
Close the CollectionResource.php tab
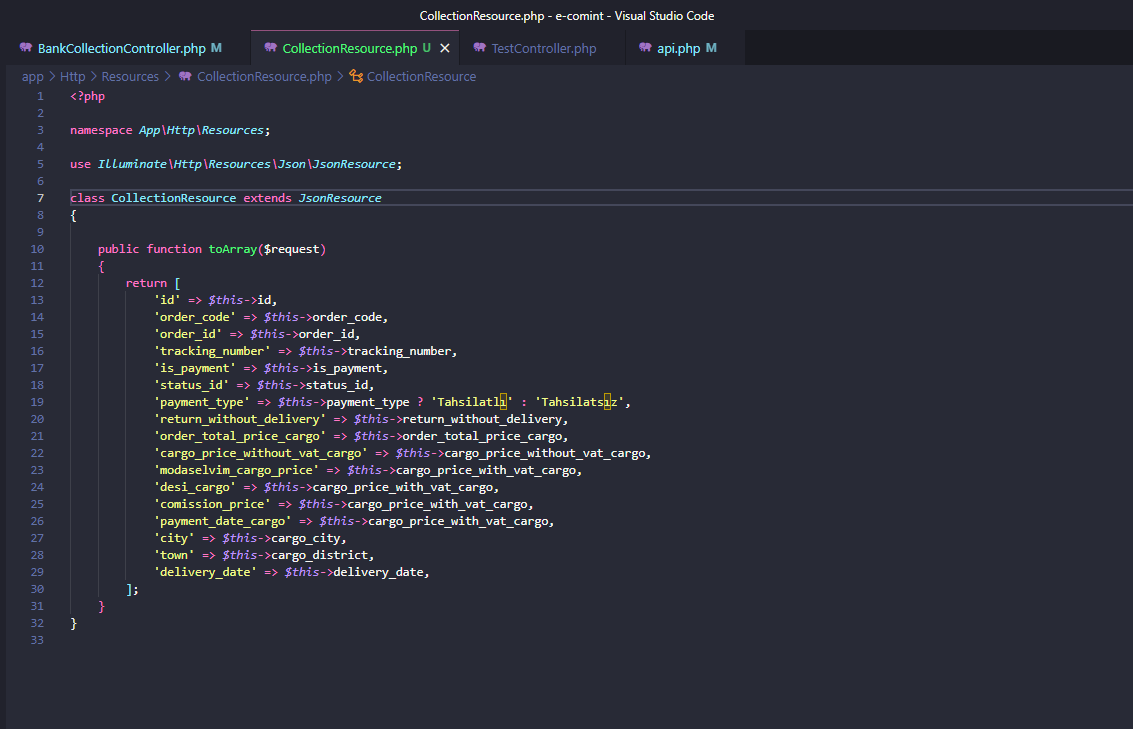(445, 48)
